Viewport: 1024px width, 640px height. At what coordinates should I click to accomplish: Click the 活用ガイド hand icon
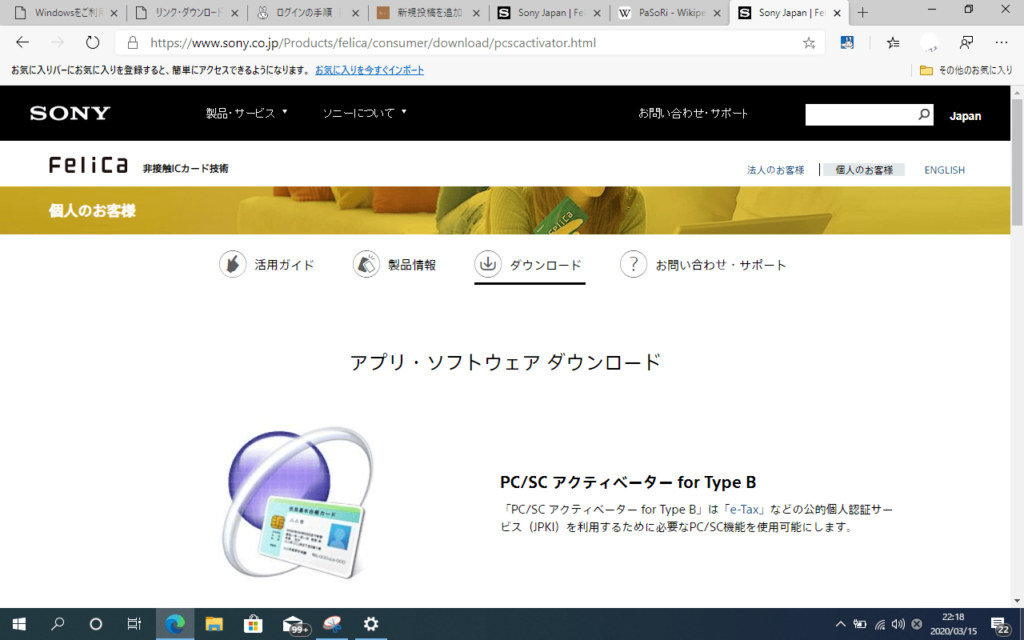pyautogui.click(x=232, y=264)
